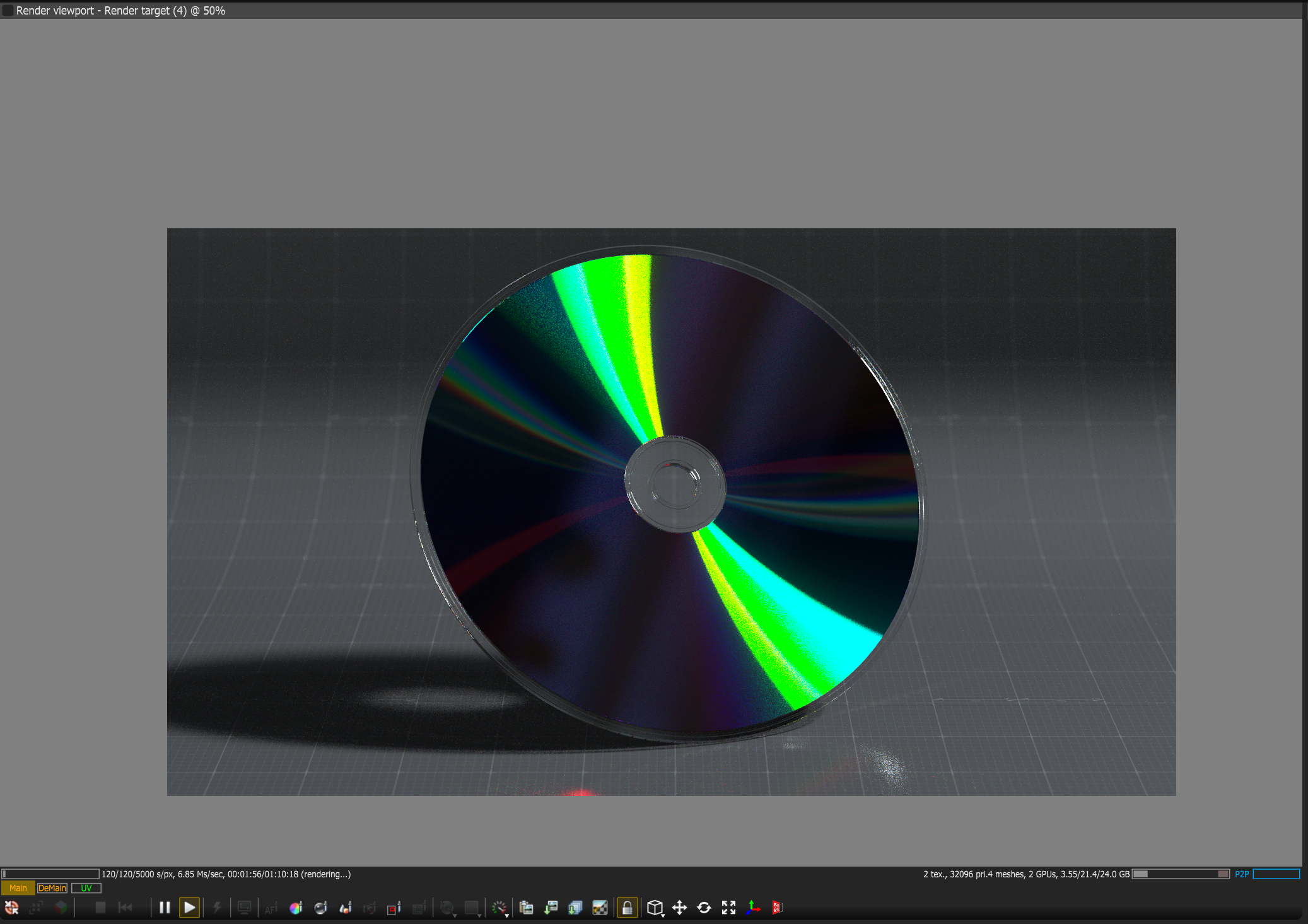Image resolution: width=1308 pixels, height=924 pixels.
Task: Toggle the alpha checkerboard background
Action: click(x=600, y=908)
